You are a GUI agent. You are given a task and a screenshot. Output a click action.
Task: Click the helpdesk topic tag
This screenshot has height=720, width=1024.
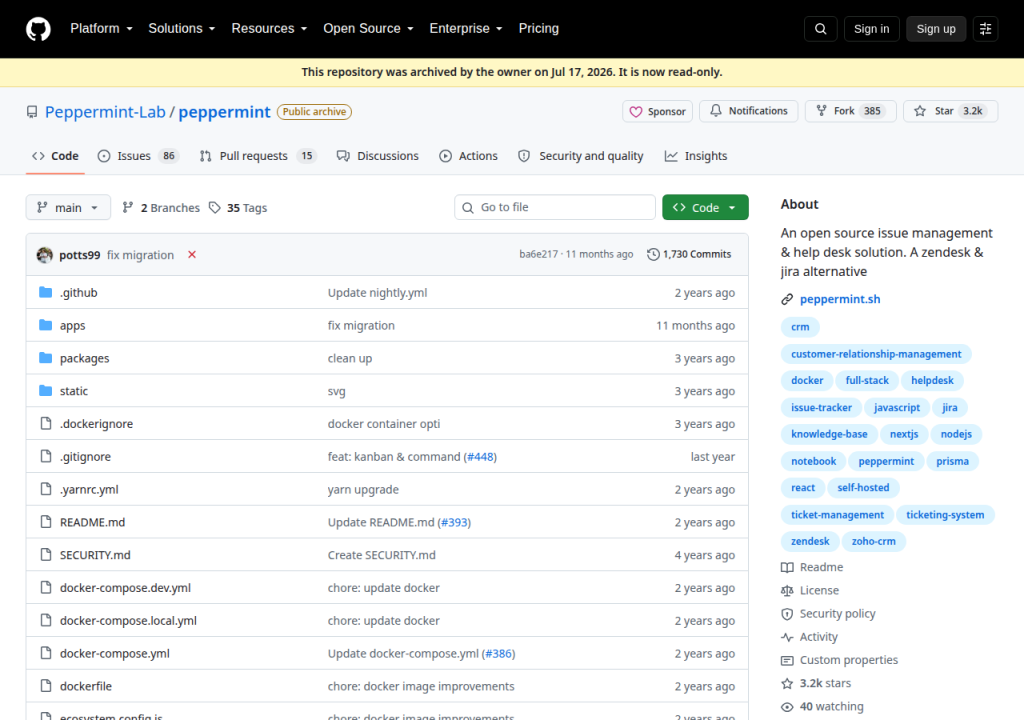pos(932,380)
